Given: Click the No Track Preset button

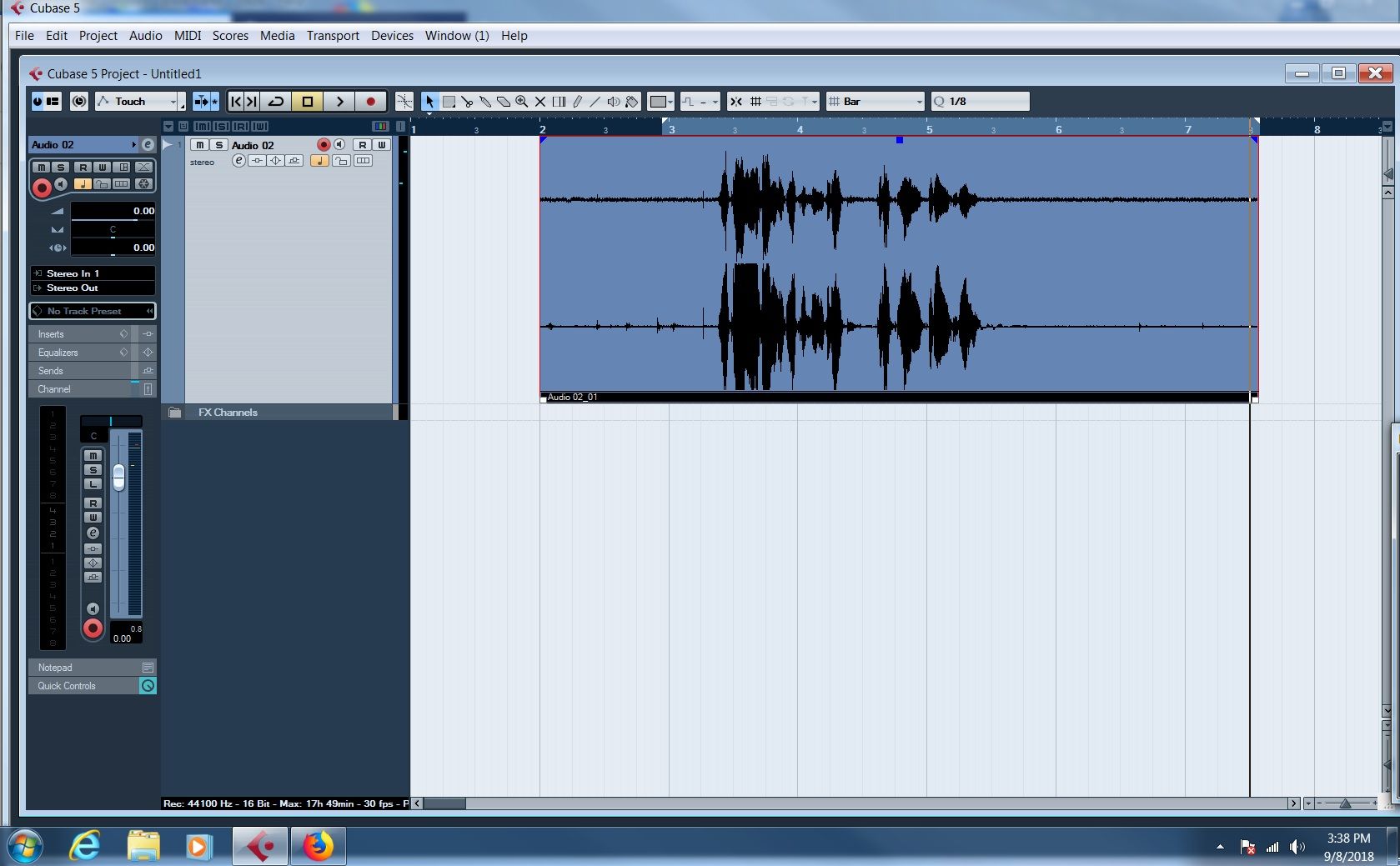Looking at the screenshot, I should [x=92, y=310].
